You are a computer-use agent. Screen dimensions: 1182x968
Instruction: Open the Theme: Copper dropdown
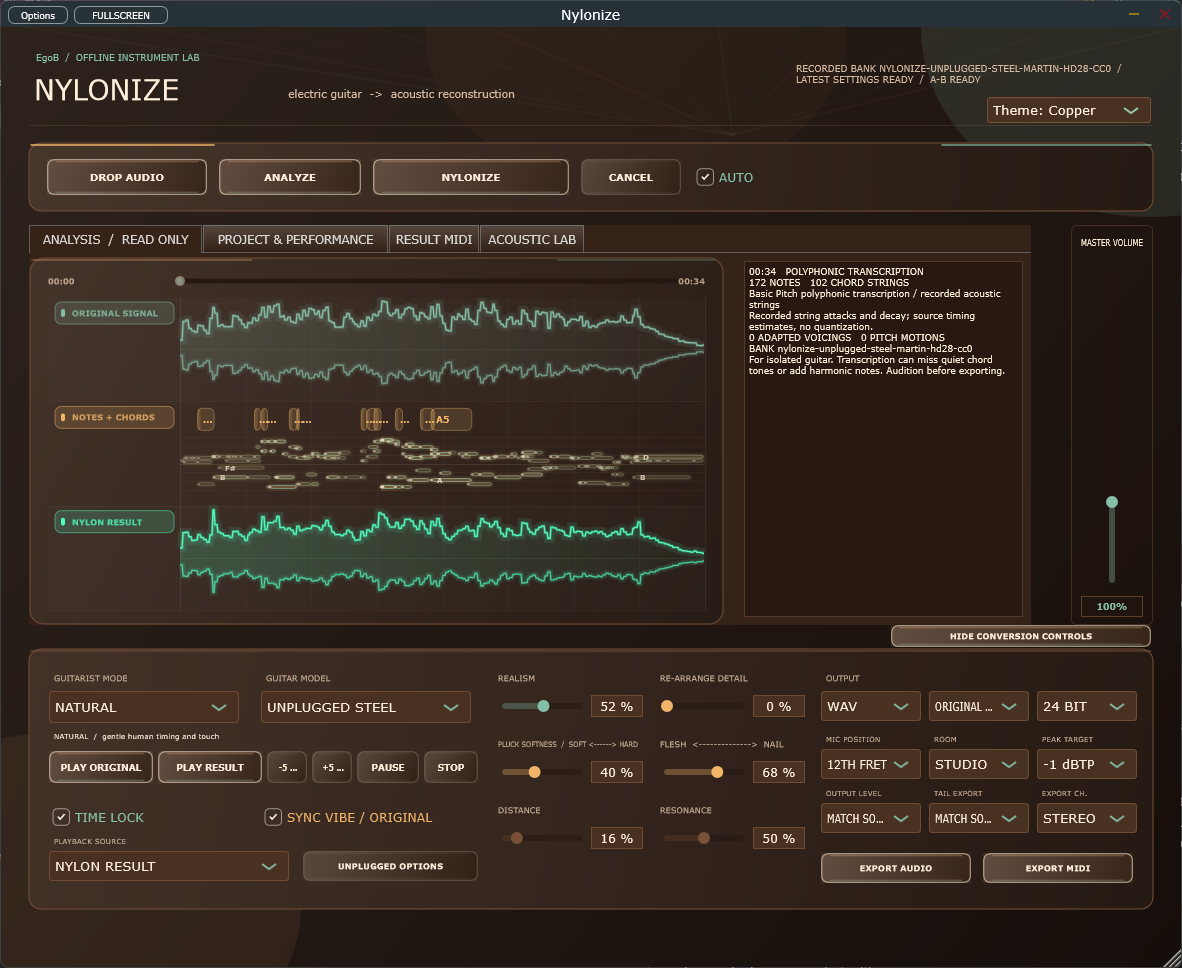1068,110
